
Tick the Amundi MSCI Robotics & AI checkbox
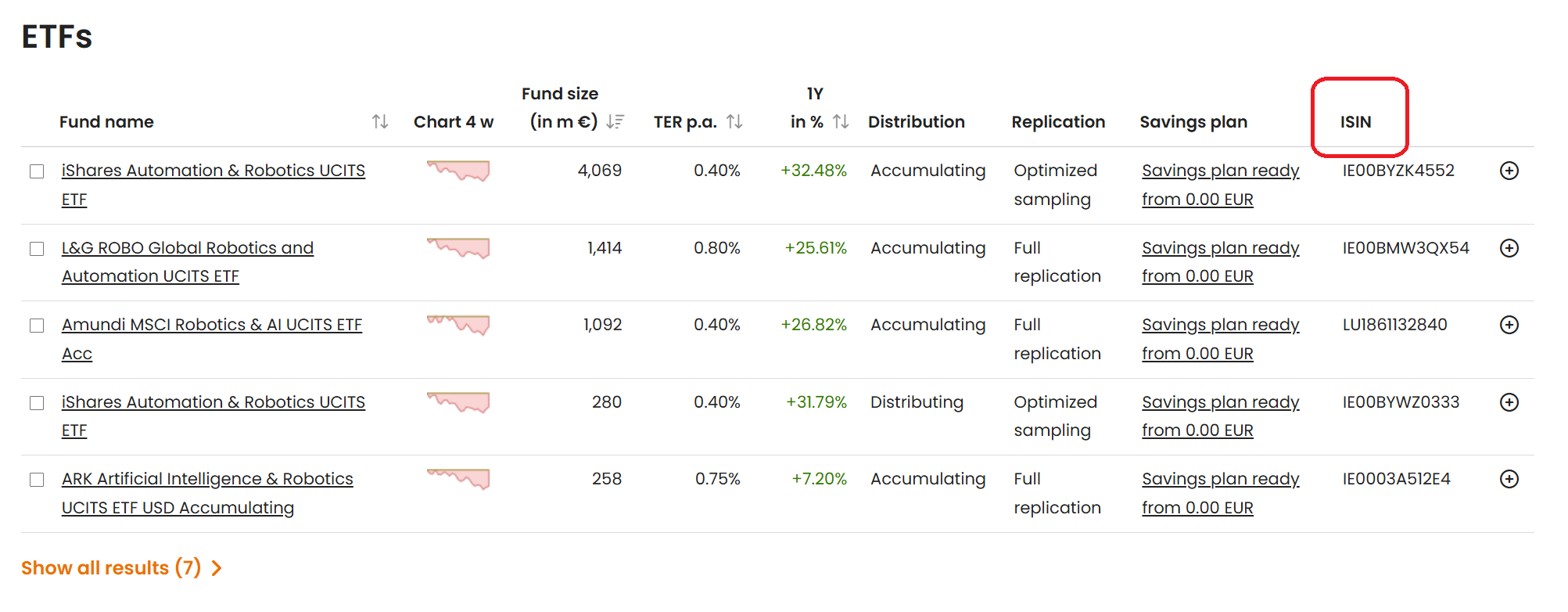tap(37, 326)
